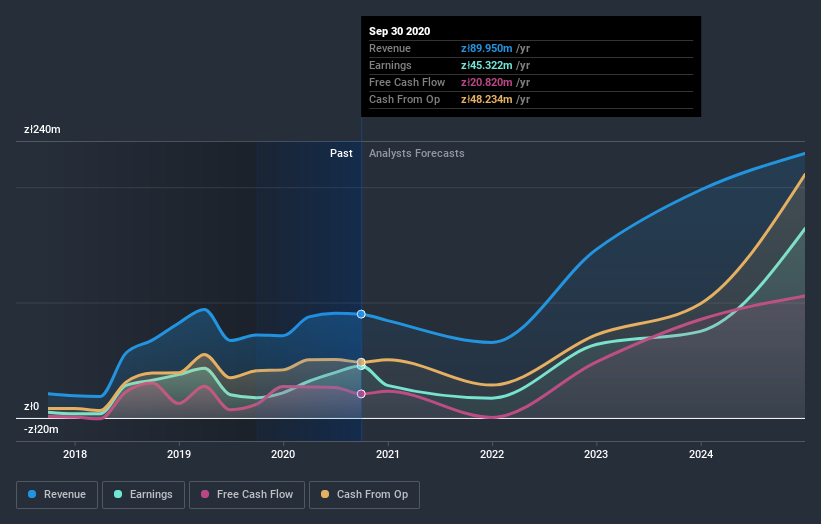Click the zł20.820m free cash flow value

coord(486,82)
